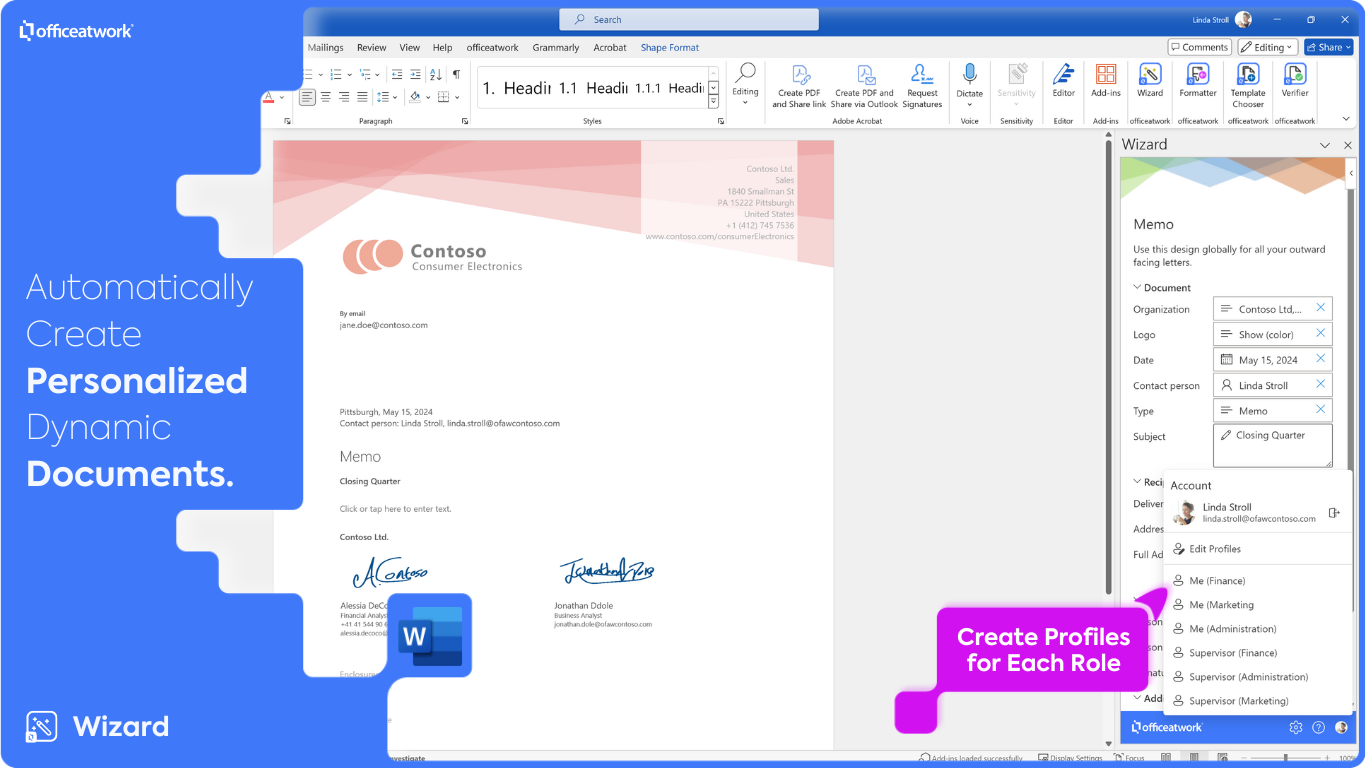1366x768 pixels.
Task: Open the multilevel list dropdown arrow
Action: pos(379,74)
